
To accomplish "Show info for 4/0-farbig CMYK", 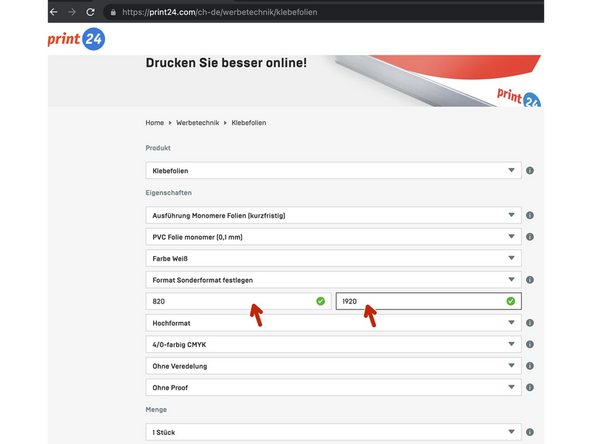I will point(530,344).
